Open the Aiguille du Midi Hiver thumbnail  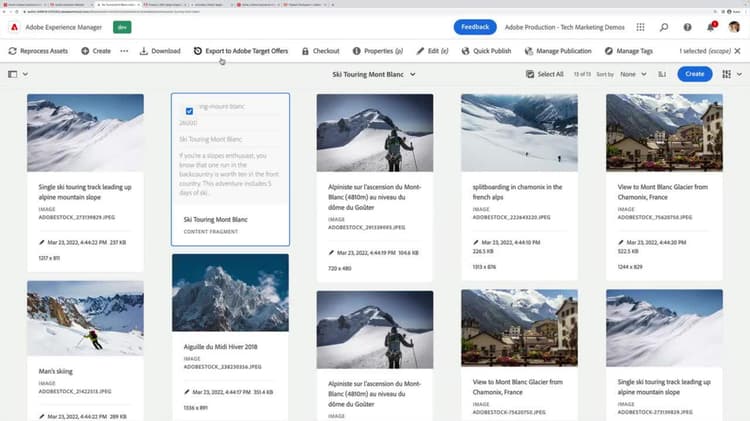(230, 292)
